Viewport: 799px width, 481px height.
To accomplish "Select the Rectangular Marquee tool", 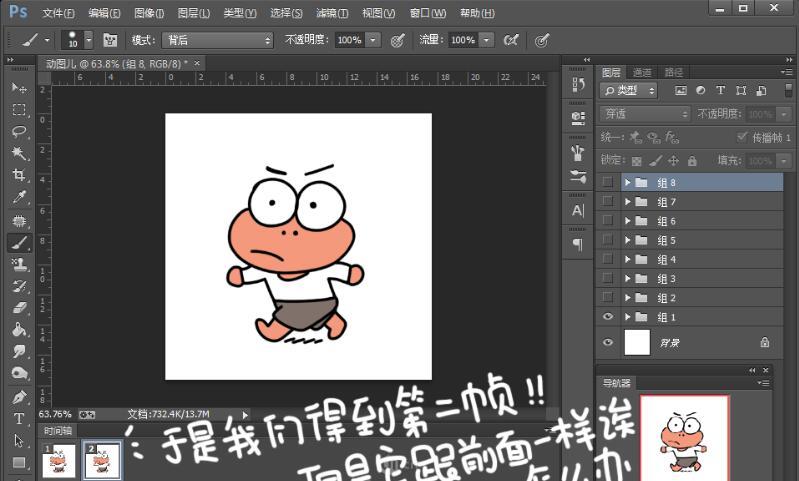I will (19, 110).
